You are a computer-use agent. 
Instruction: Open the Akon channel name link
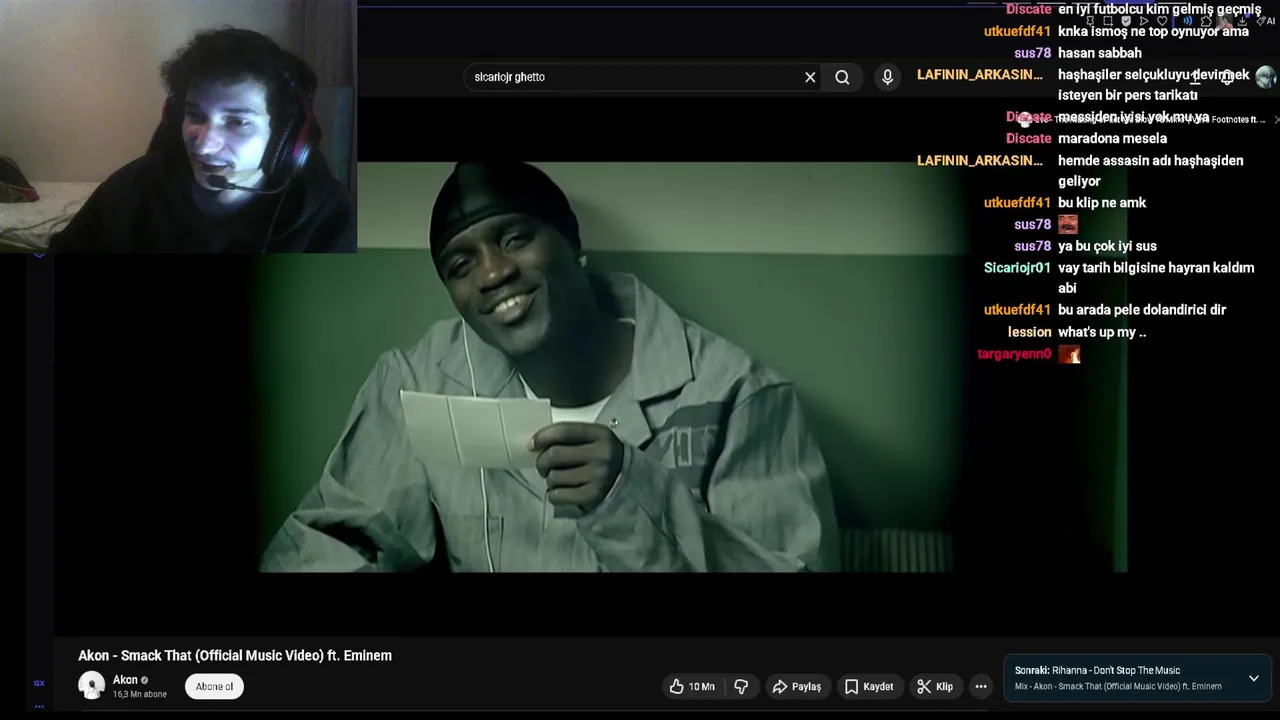pyautogui.click(x=125, y=680)
